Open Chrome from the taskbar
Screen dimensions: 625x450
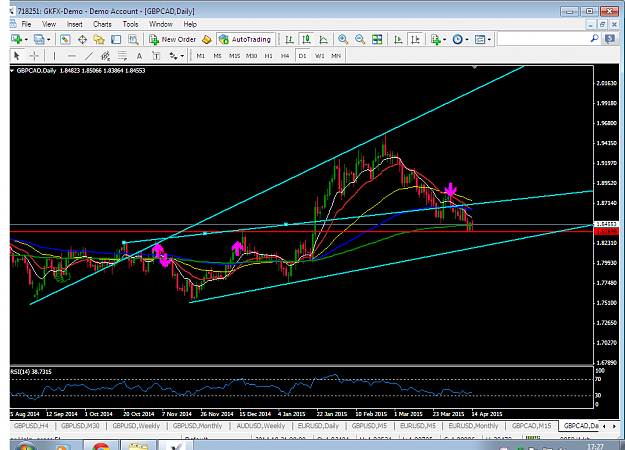click(x=101, y=446)
